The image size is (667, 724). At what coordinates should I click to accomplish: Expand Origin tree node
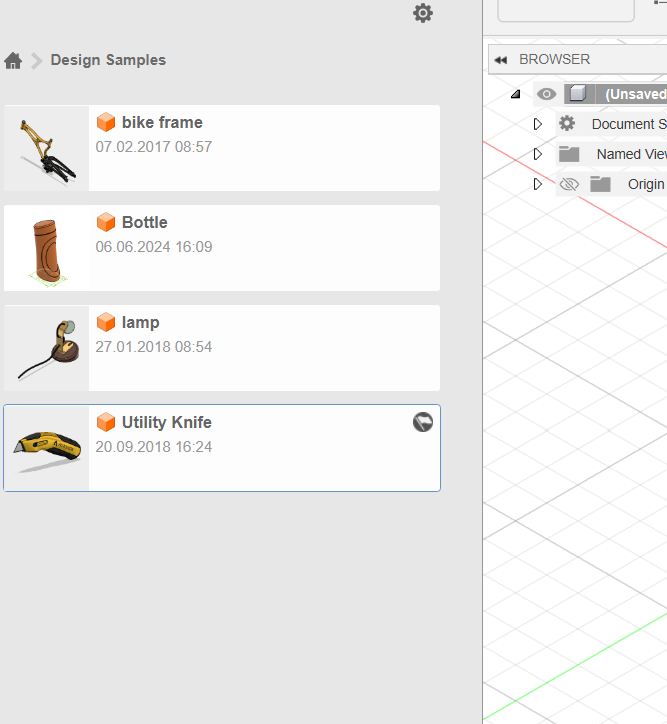pos(537,184)
